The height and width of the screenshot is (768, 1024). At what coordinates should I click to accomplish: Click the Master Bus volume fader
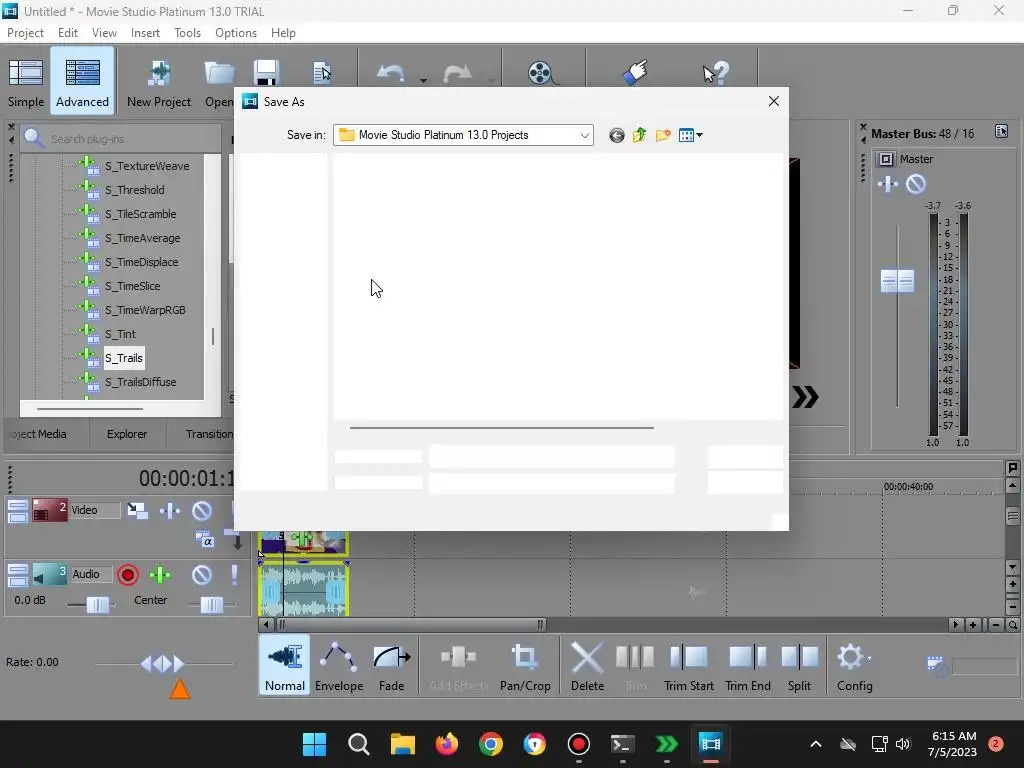click(897, 281)
